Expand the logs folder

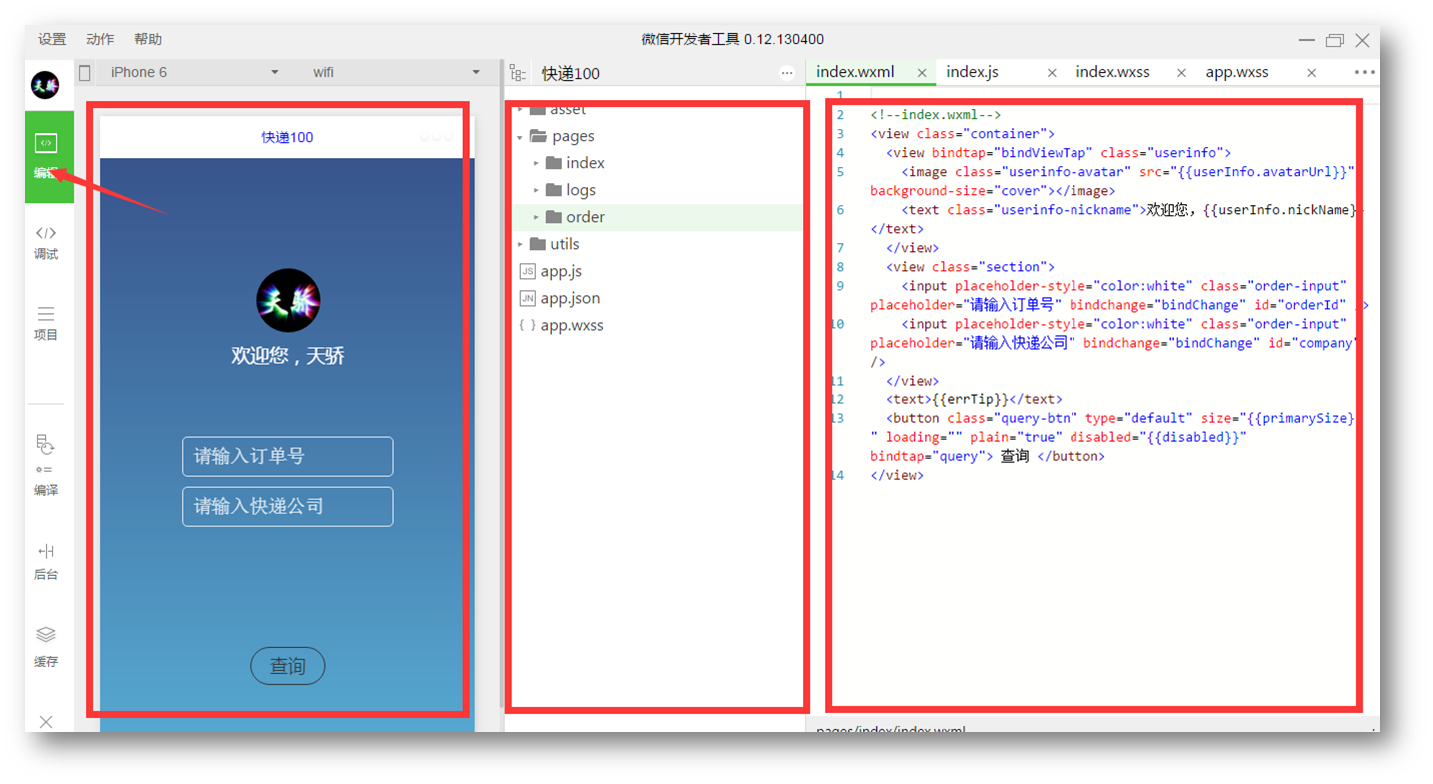click(536, 190)
